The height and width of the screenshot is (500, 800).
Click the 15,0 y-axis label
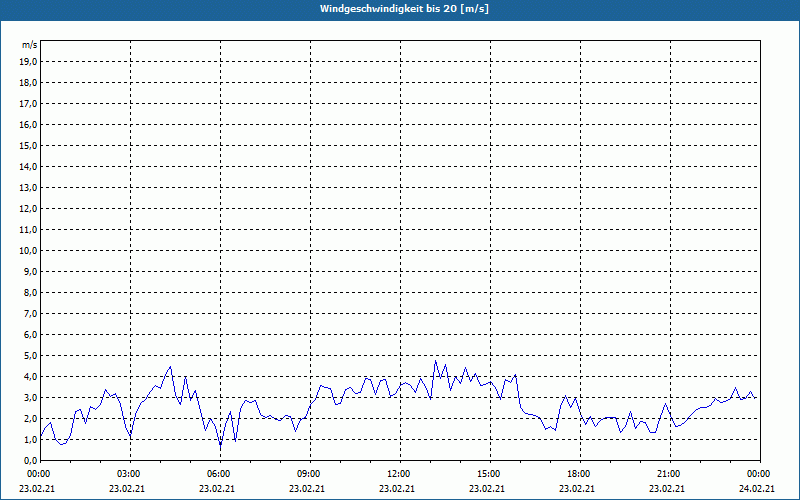pos(28,145)
